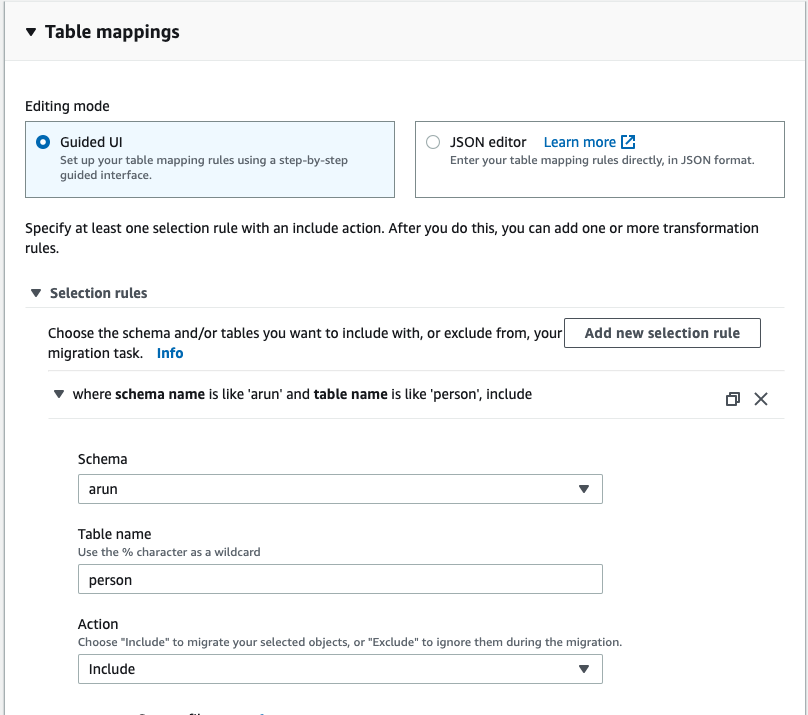Click the Selection rules heading label

(98, 293)
